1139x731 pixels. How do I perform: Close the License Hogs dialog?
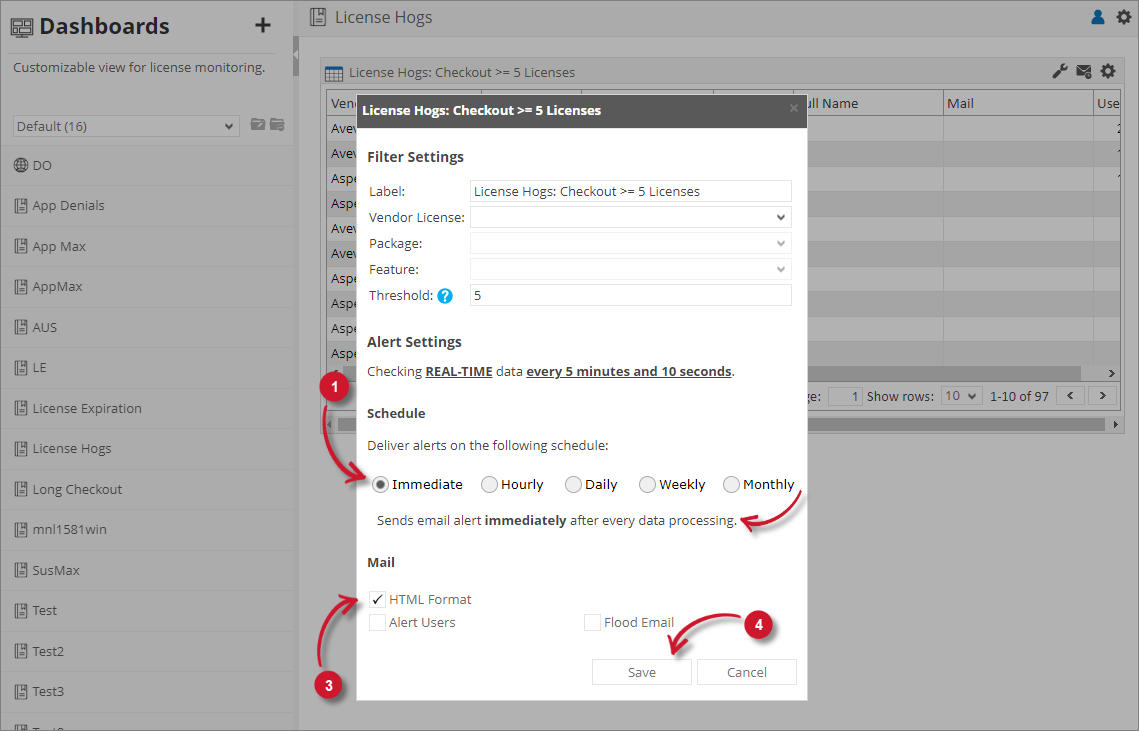click(x=793, y=108)
